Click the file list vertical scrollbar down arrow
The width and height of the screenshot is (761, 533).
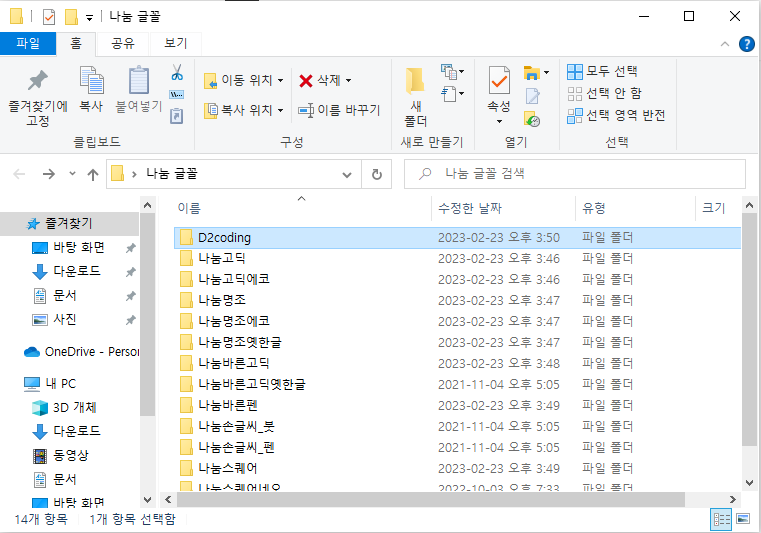(x=749, y=483)
